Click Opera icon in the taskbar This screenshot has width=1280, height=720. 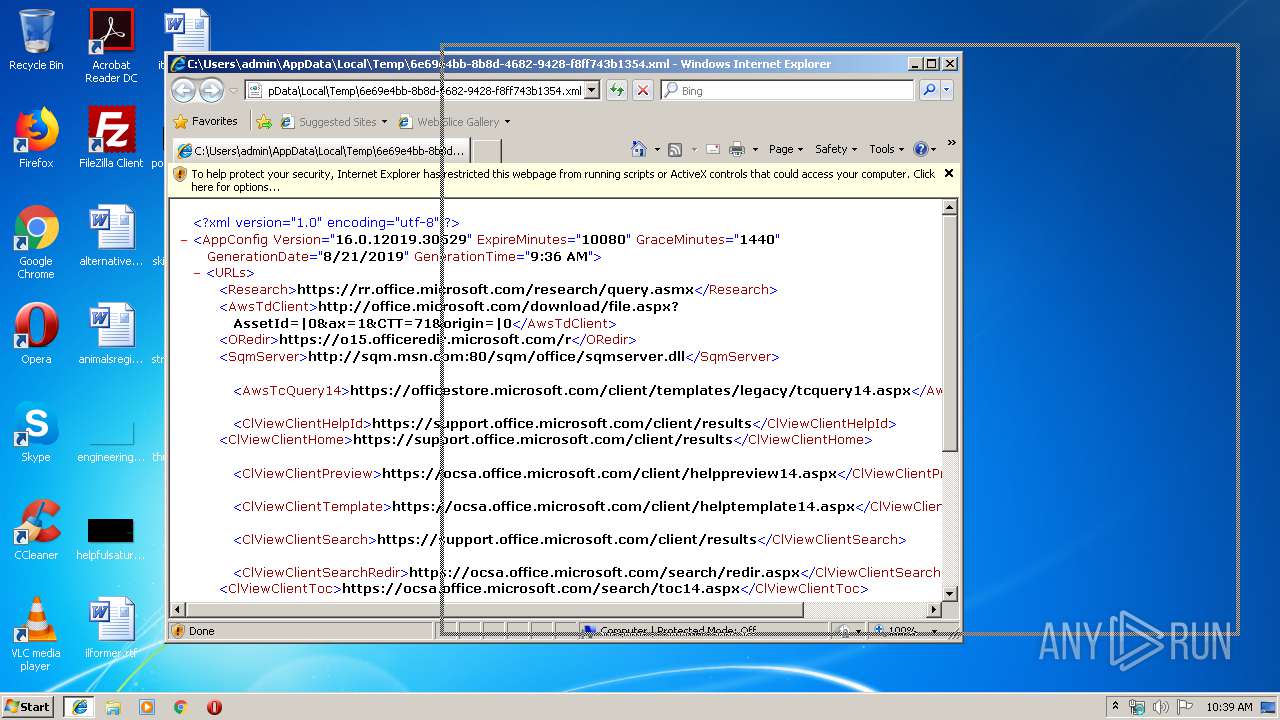214,707
